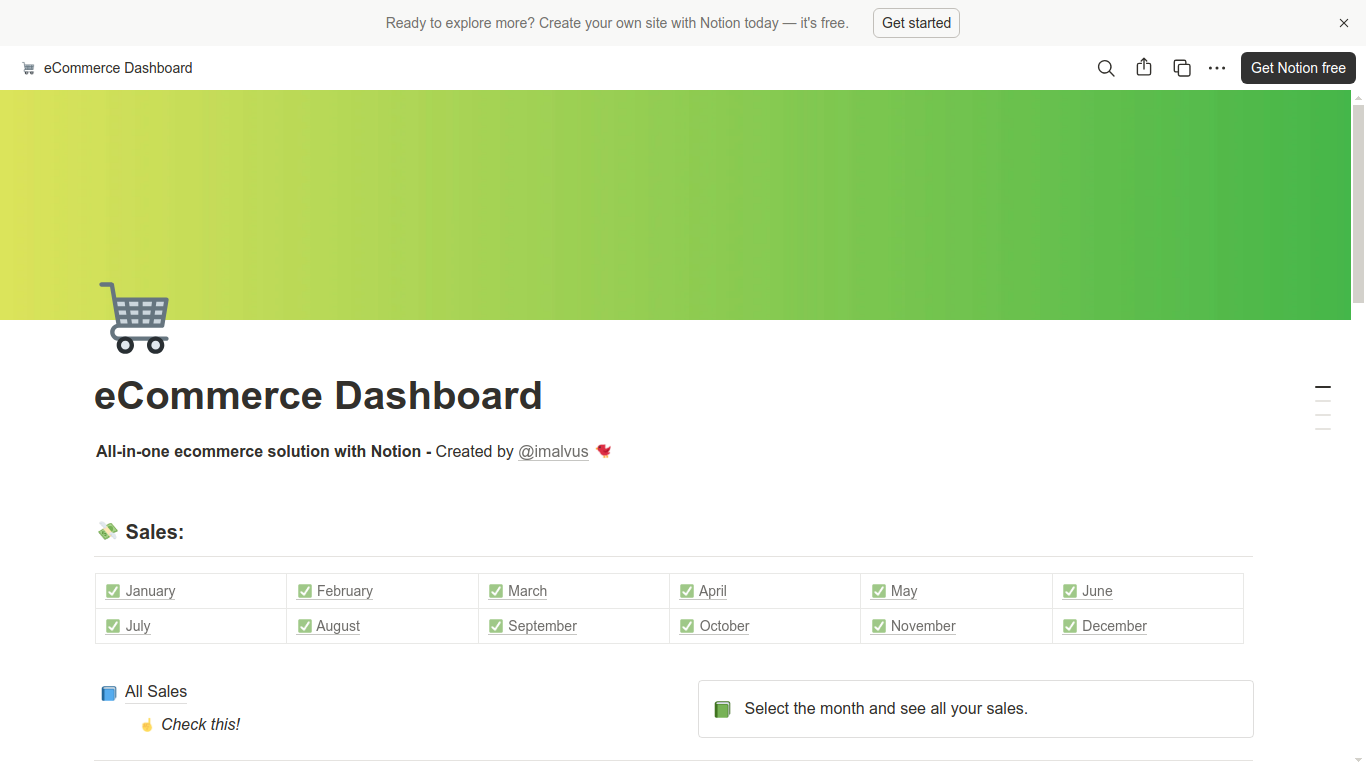The width and height of the screenshot is (1366, 768).
Task: Click the checkmark icon beside November
Action: pyautogui.click(x=879, y=626)
